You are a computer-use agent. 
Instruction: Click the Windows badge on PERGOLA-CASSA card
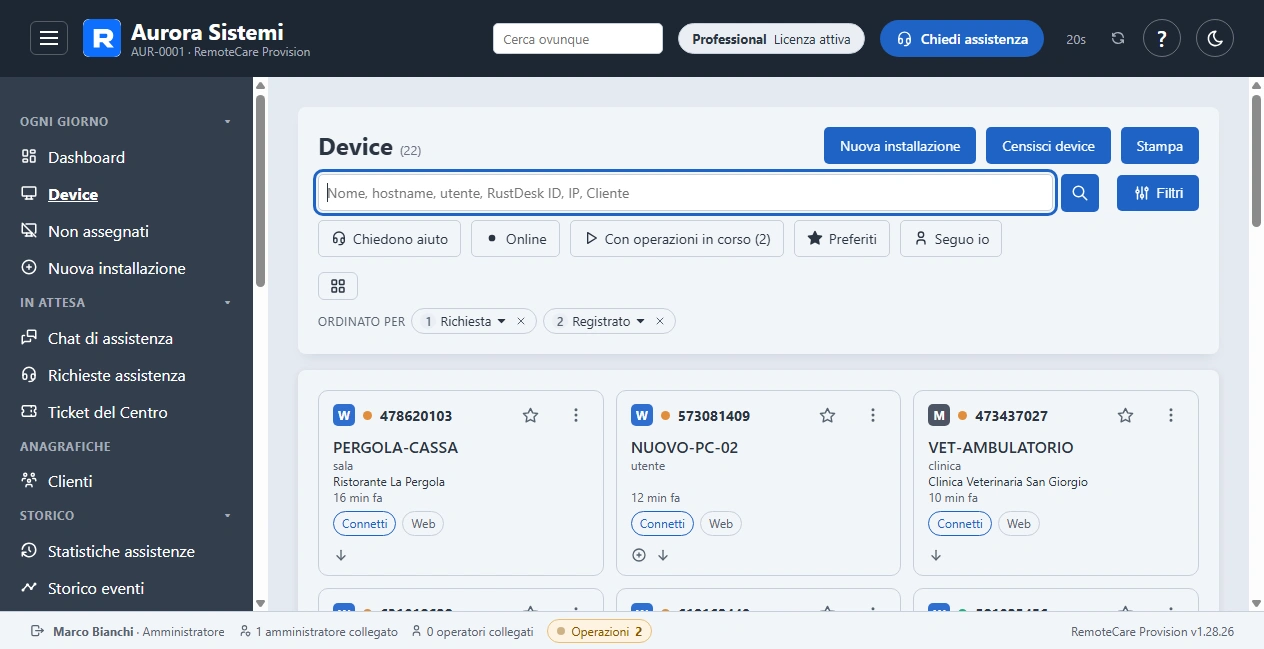point(344,415)
